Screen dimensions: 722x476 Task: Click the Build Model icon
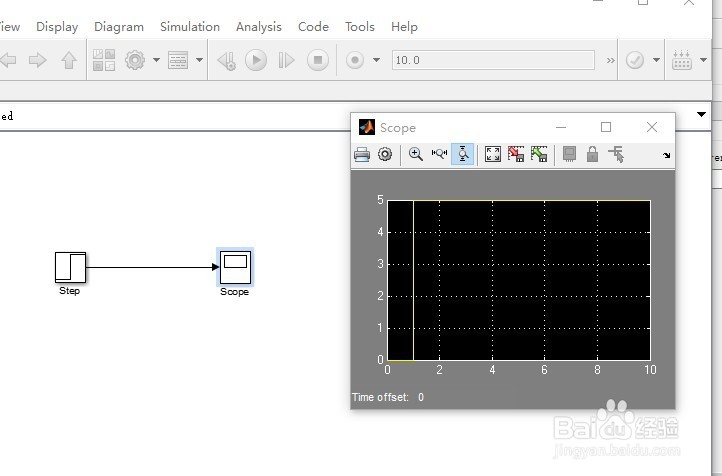682,60
